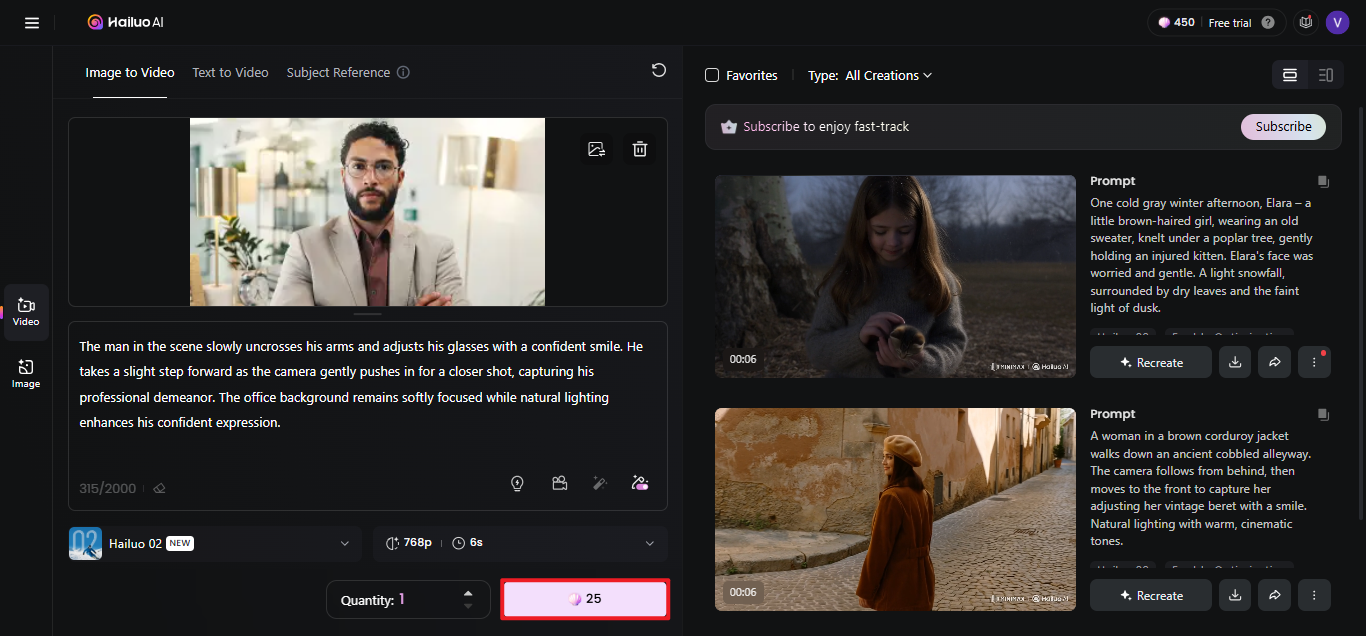Open the hamburger menu

[x=32, y=22]
